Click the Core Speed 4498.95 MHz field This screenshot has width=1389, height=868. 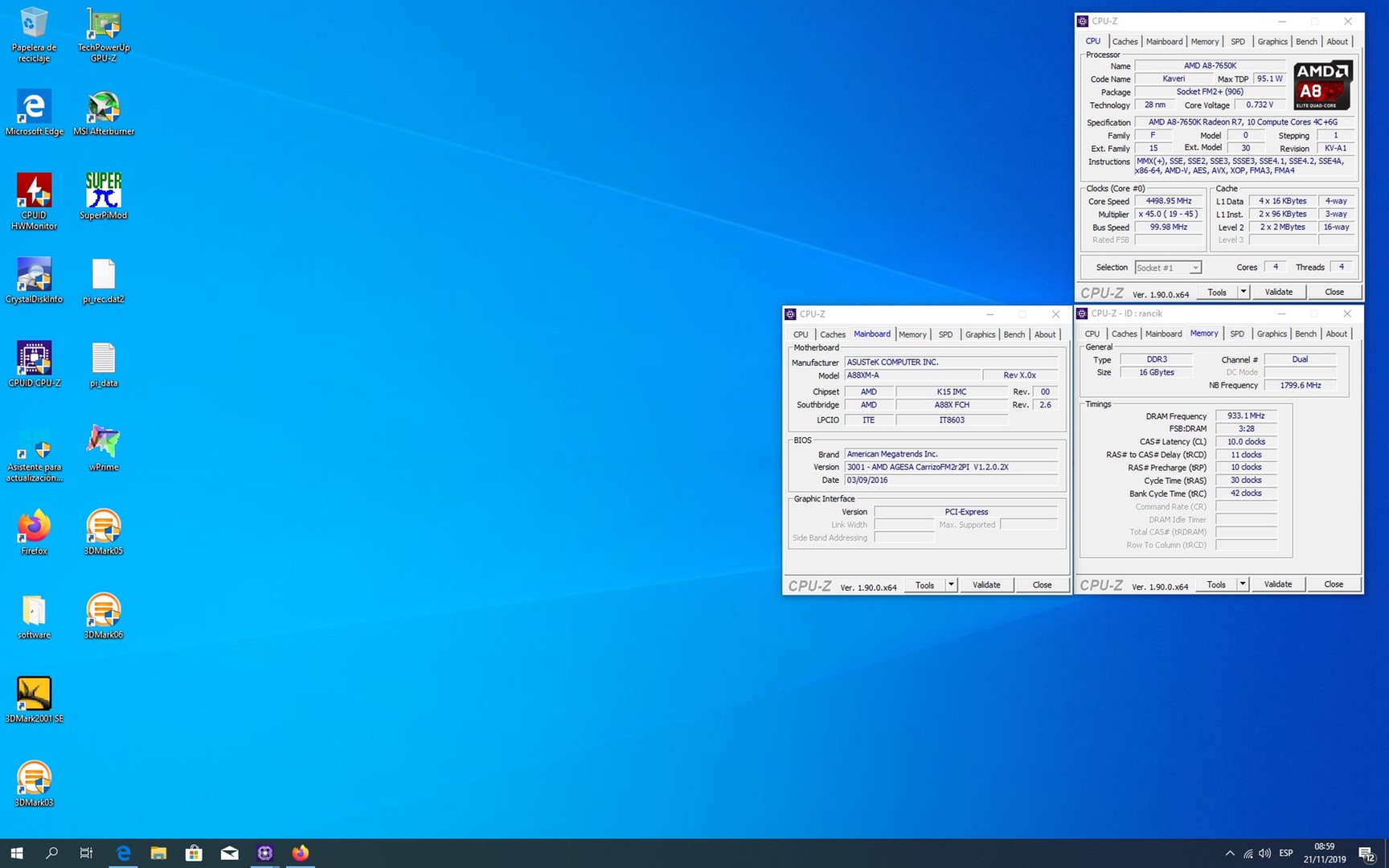click(x=1169, y=201)
